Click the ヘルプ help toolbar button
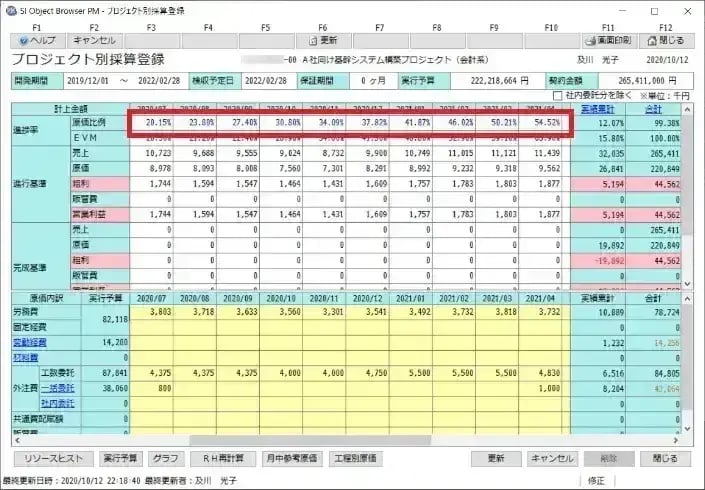This screenshot has width=705, height=490. click(x=37, y=41)
